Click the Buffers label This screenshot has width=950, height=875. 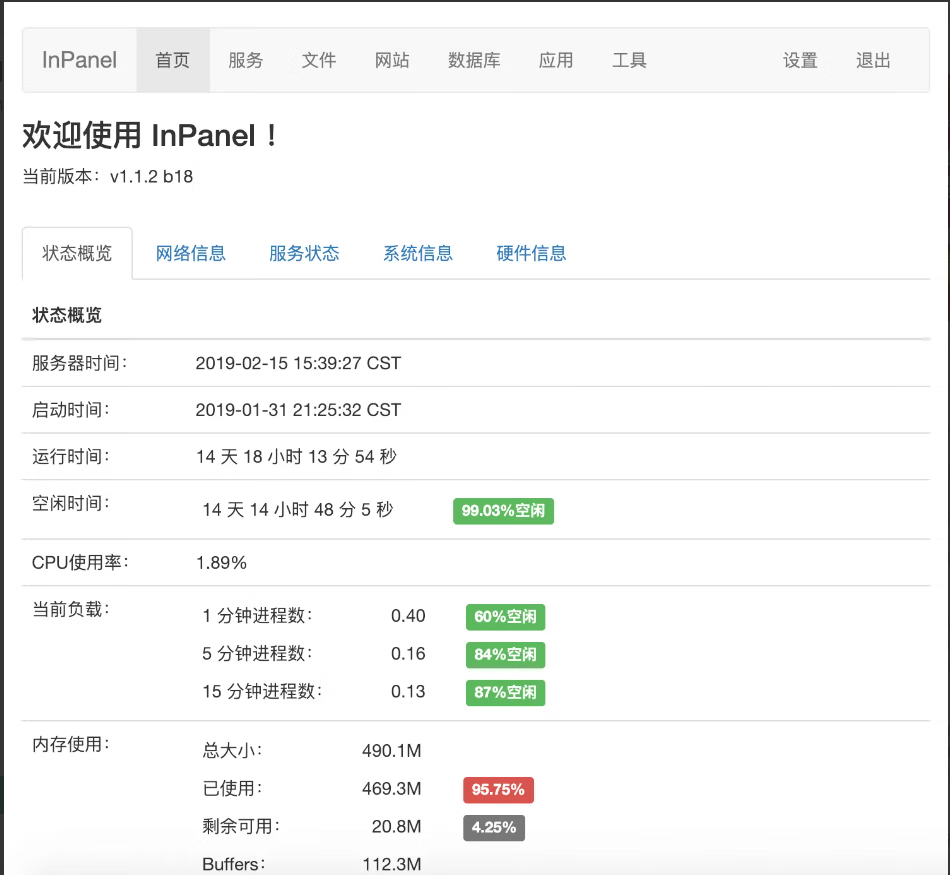click(x=234, y=864)
